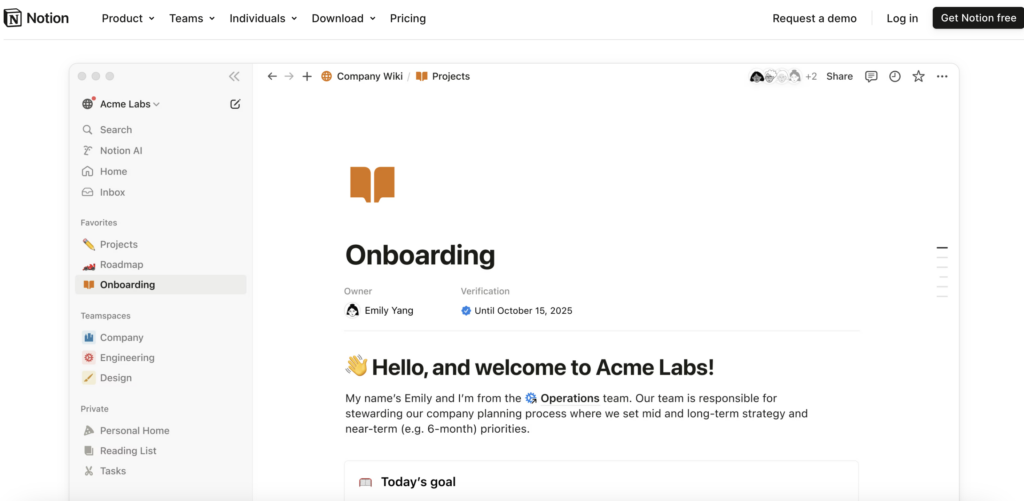The image size is (1024, 501).
Task: Expand the Product dropdown menu
Action: coord(128,18)
